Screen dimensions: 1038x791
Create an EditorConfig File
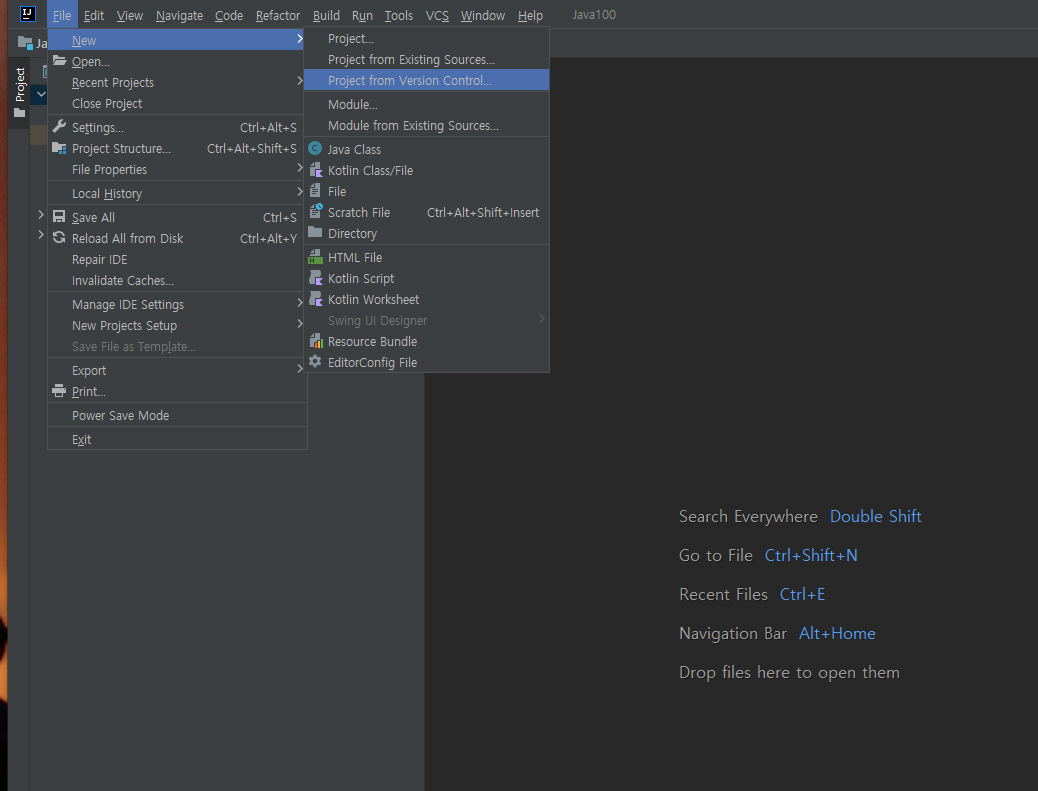pyautogui.click(x=371, y=362)
